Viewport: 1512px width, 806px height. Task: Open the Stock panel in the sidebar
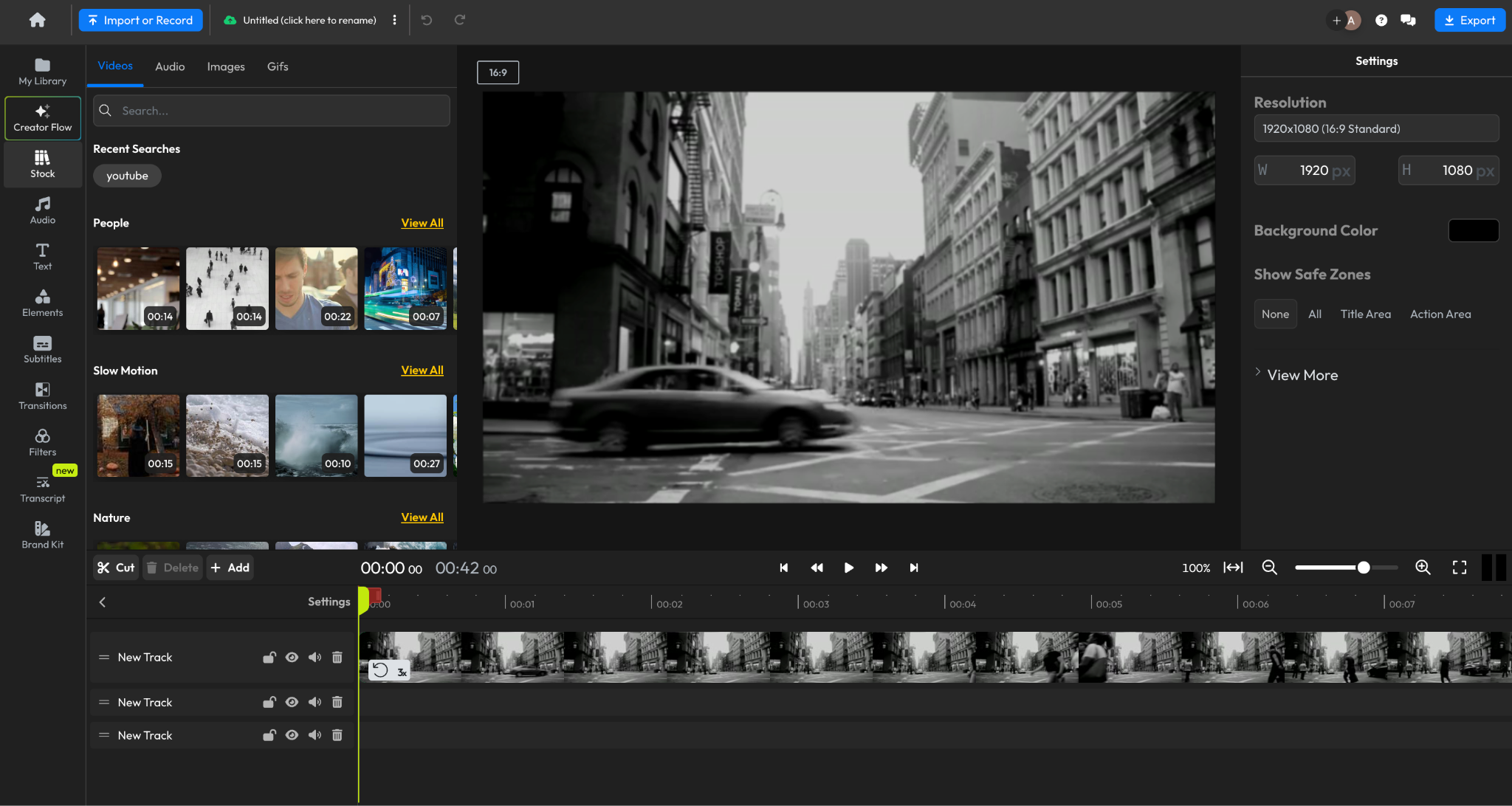click(x=42, y=163)
